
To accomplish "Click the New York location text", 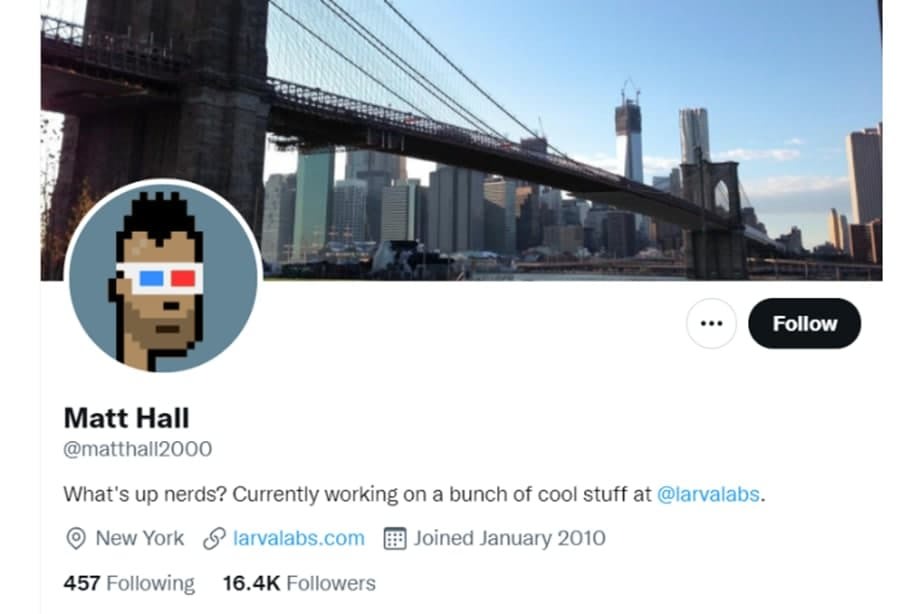I will pos(140,538).
